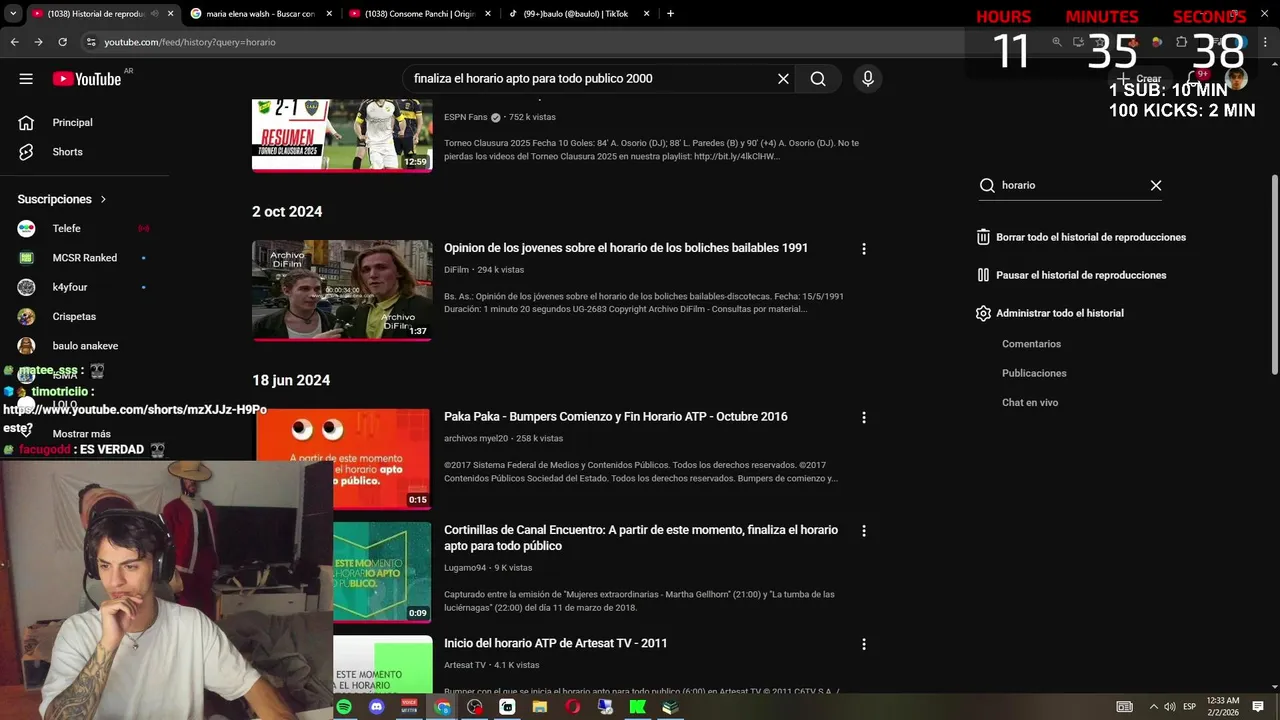The image size is (1280, 720).
Task: Open Kick app from the taskbar
Action: [x=637, y=707]
